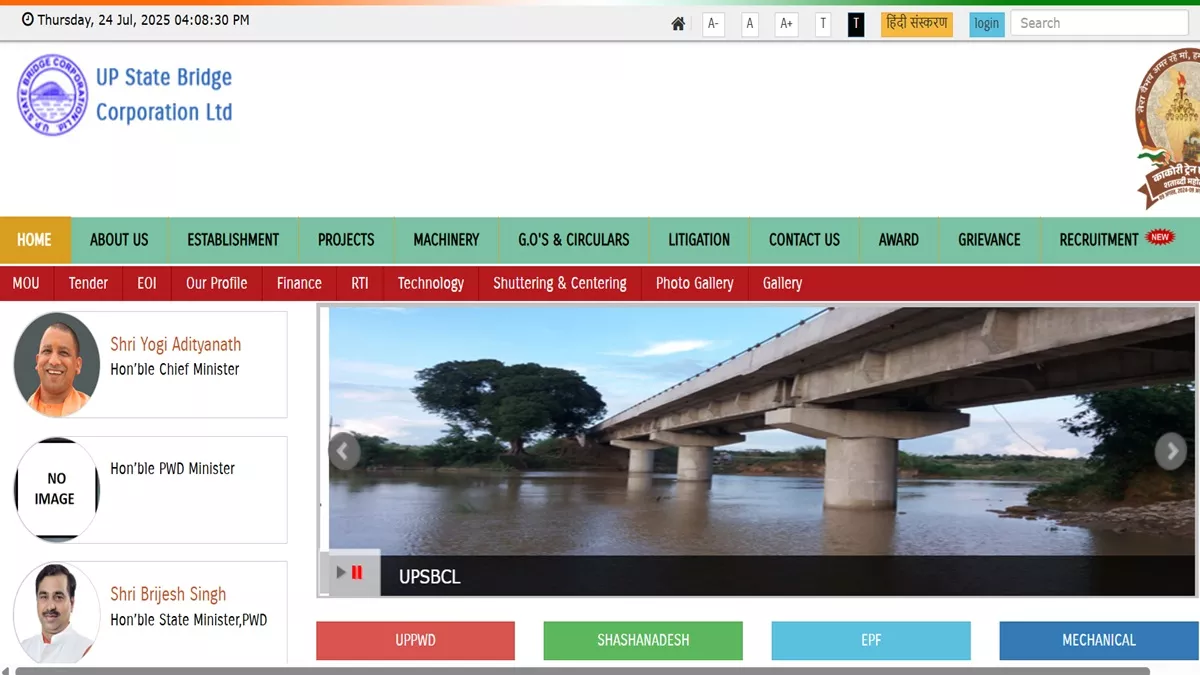
Task: Click into the Search input field
Action: point(1098,23)
